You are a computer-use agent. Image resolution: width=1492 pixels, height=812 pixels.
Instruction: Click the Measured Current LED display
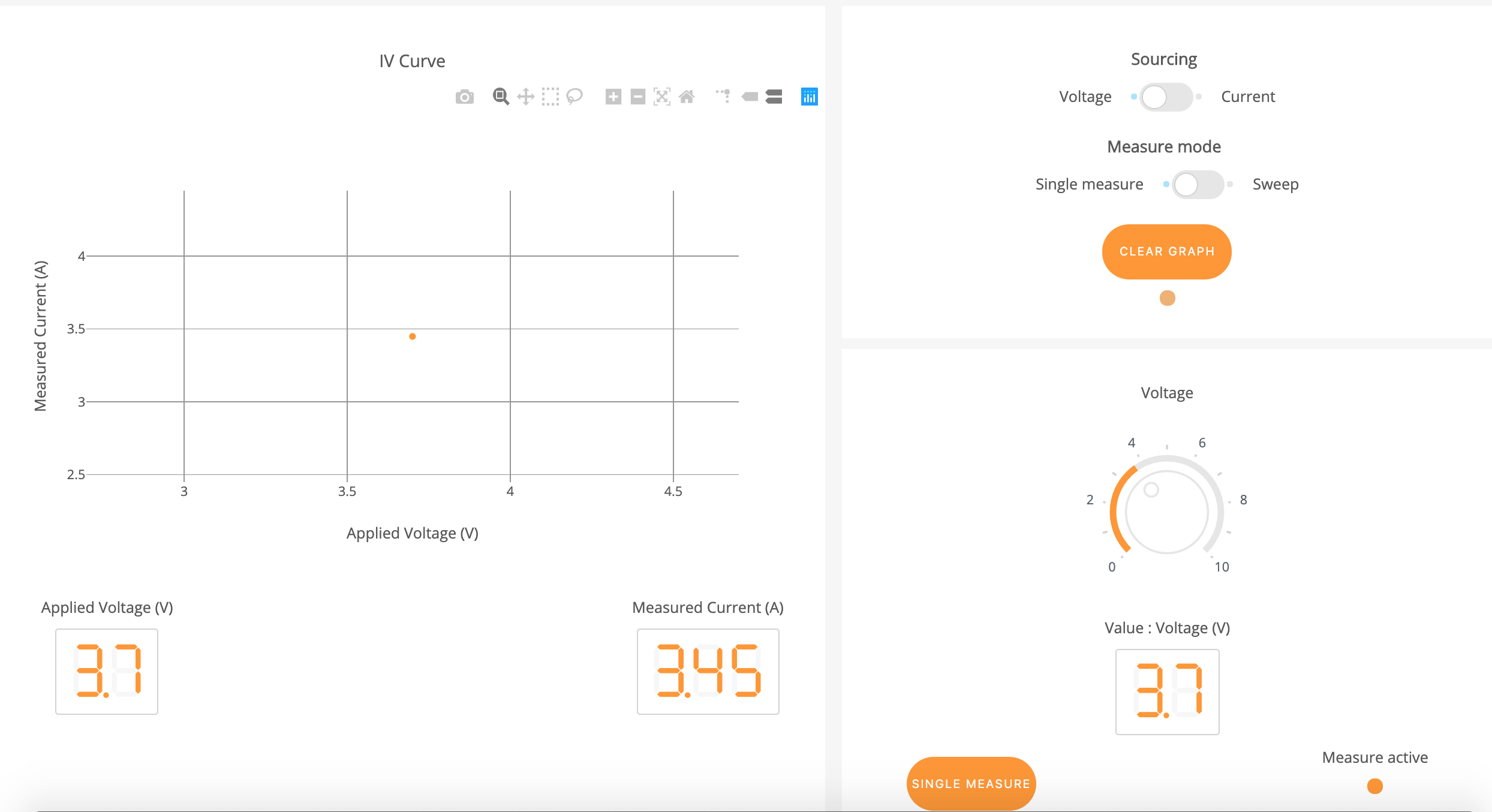[708, 671]
